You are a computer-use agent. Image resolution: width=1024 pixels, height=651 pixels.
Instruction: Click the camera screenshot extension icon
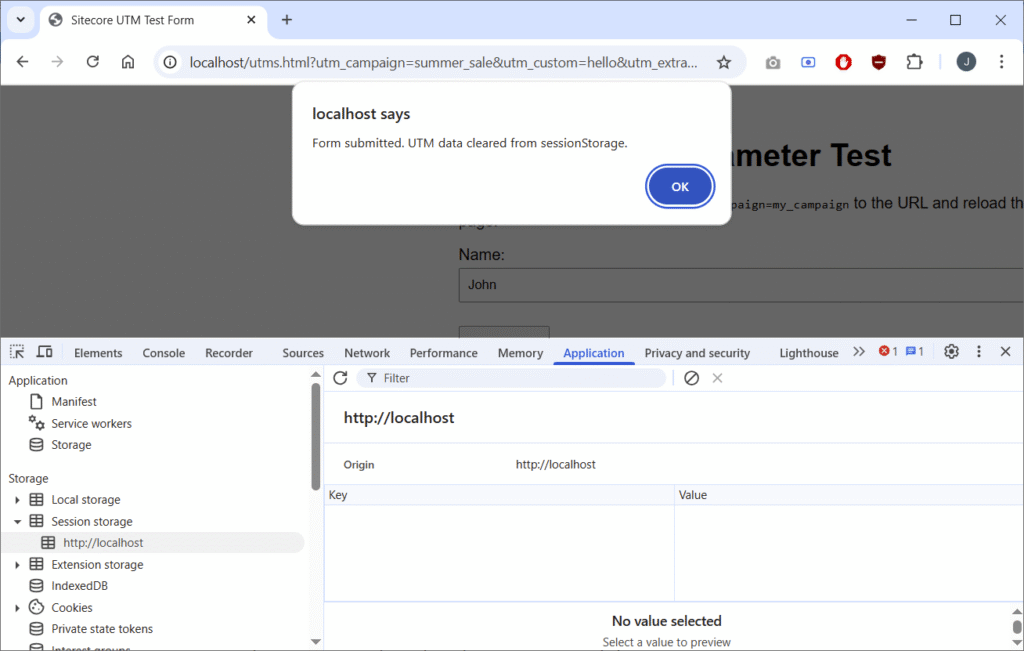[773, 63]
